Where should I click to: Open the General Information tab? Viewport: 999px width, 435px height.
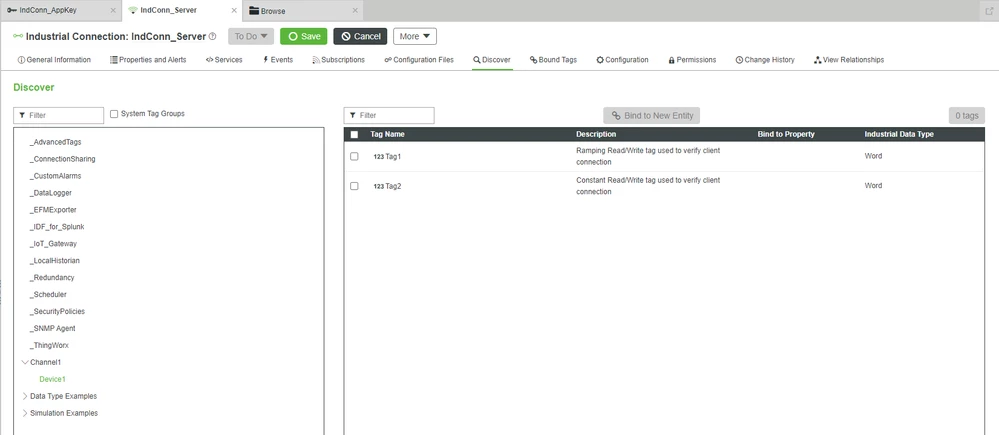(54, 60)
